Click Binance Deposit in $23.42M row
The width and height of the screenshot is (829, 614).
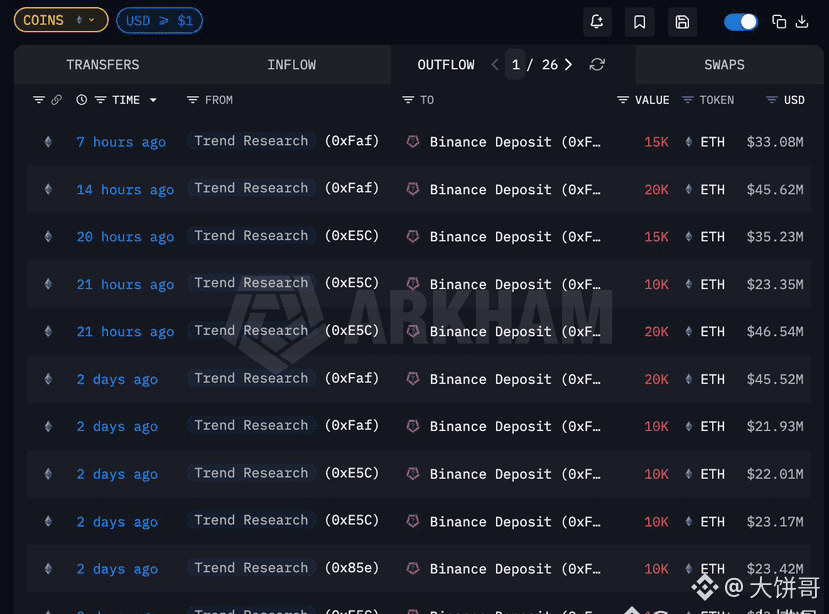pos(515,569)
